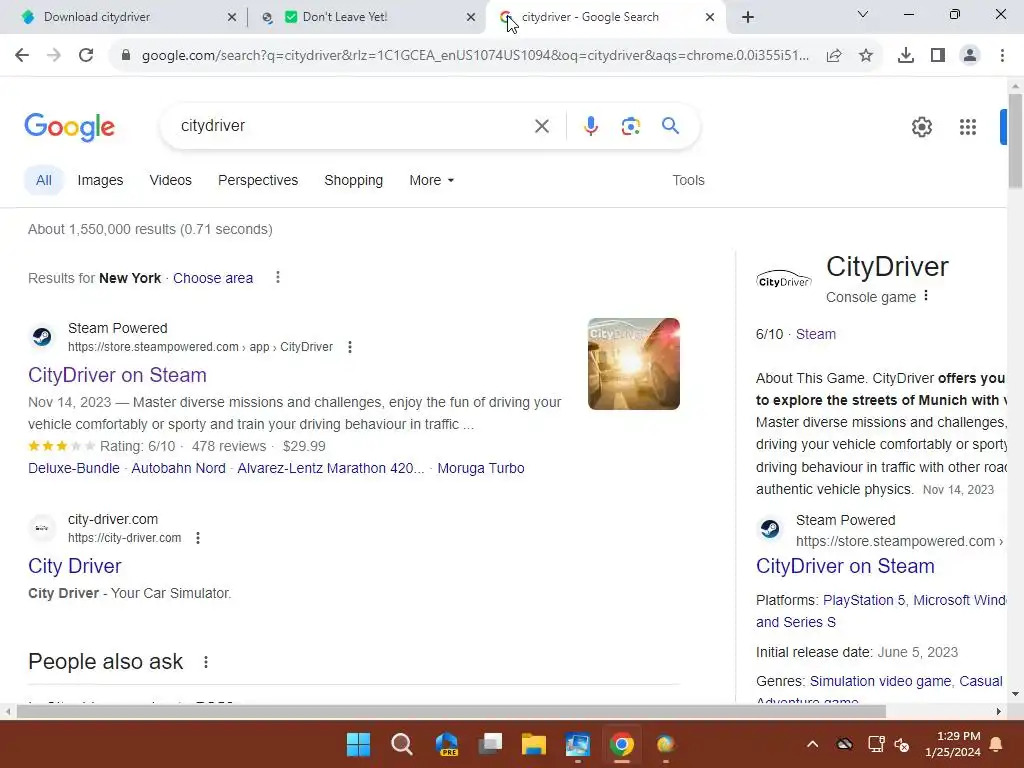Viewport: 1024px width, 768px height.
Task: Open Deluxe-Bundle sitelink
Action: point(74,468)
